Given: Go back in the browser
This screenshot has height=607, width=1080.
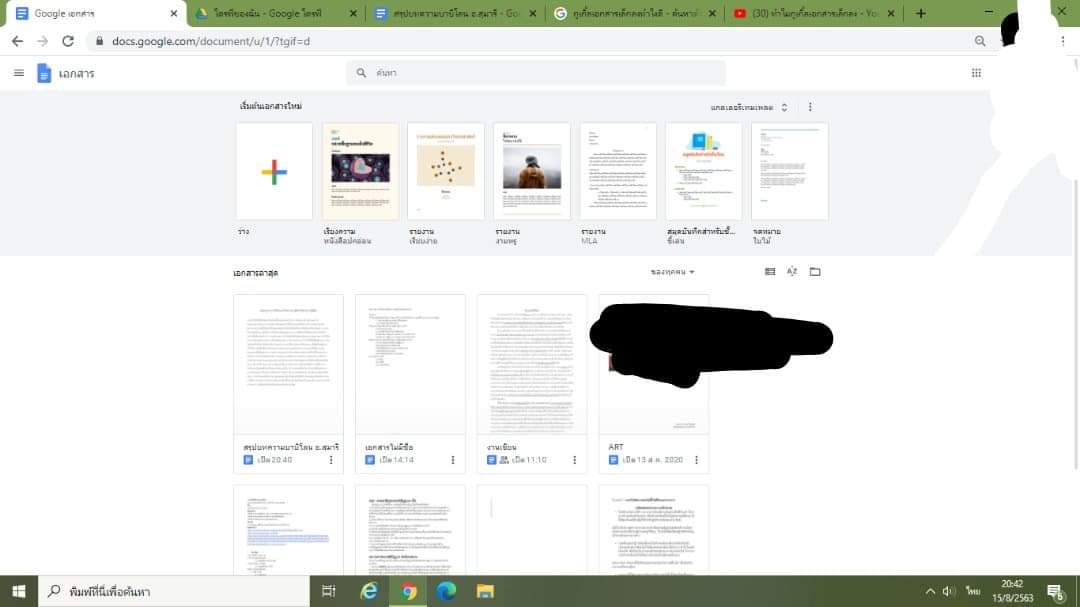Looking at the screenshot, I should [x=17, y=41].
